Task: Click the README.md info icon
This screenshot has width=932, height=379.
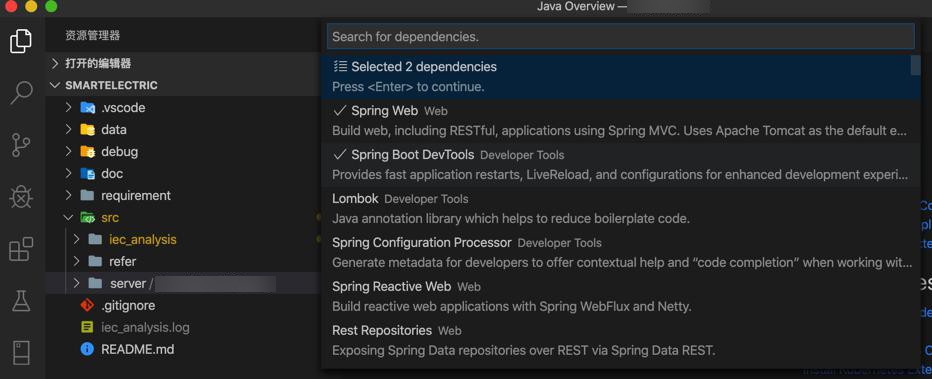Action: [x=87, y=349]
